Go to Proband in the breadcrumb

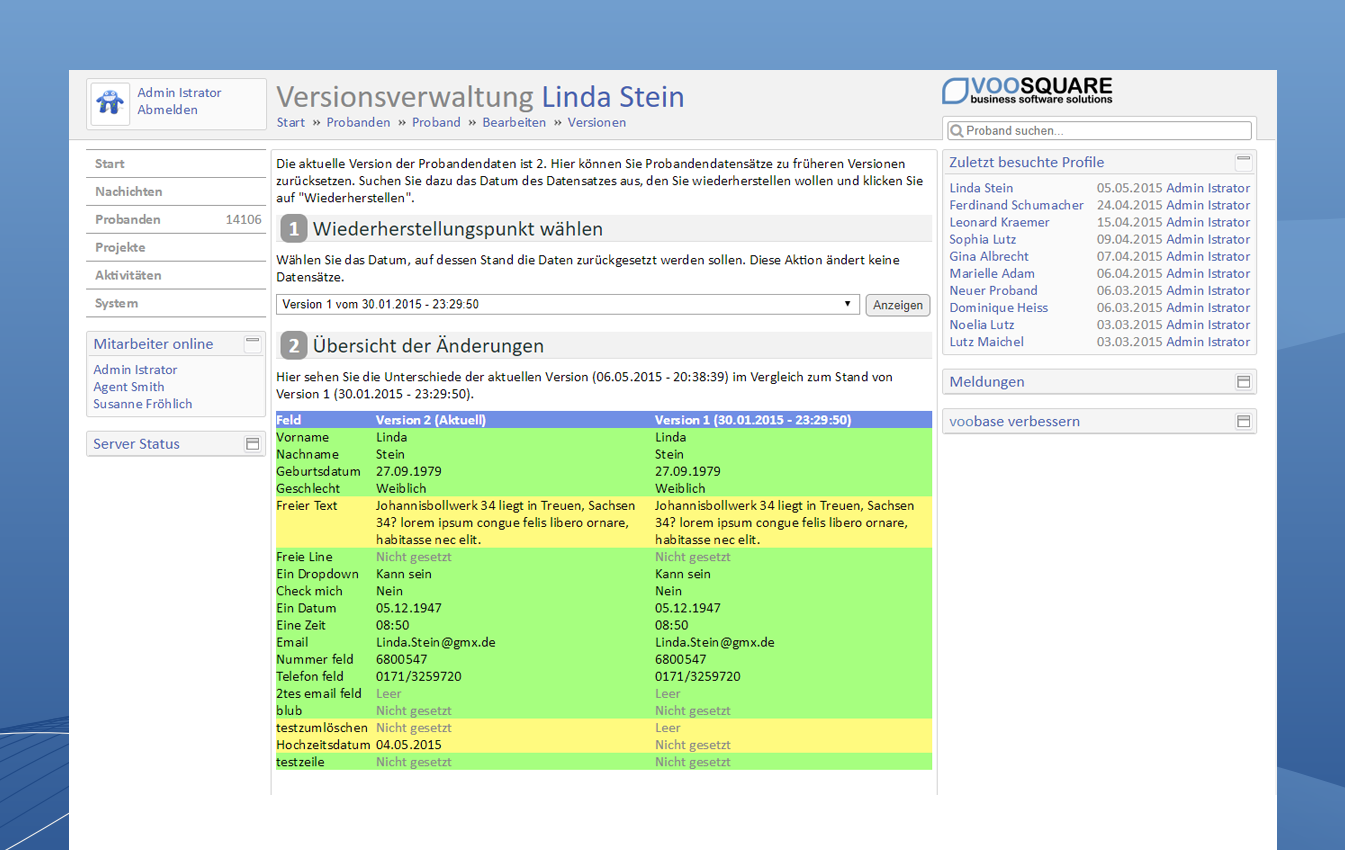click(x=436, y=123)
